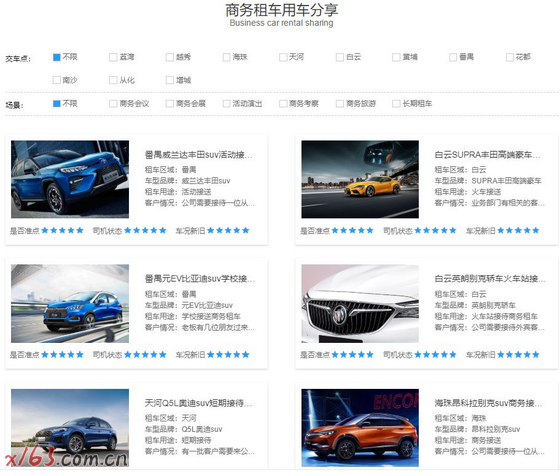Check the 从化 pickup location checkbox
The image size is (560, 476).
(113, 80)
